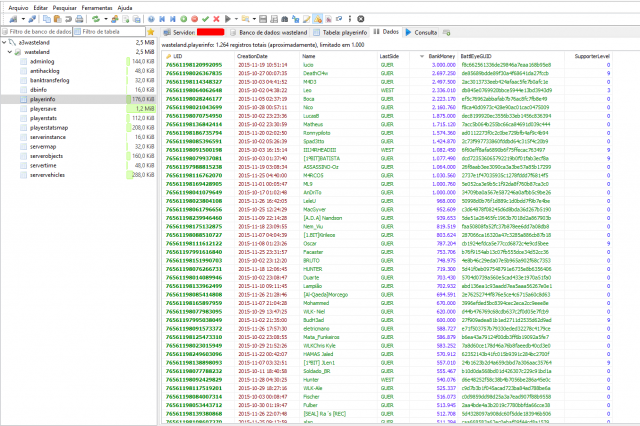
Task: Open the user manager icon
Action: pyautogui.click(x=115, y=19)
